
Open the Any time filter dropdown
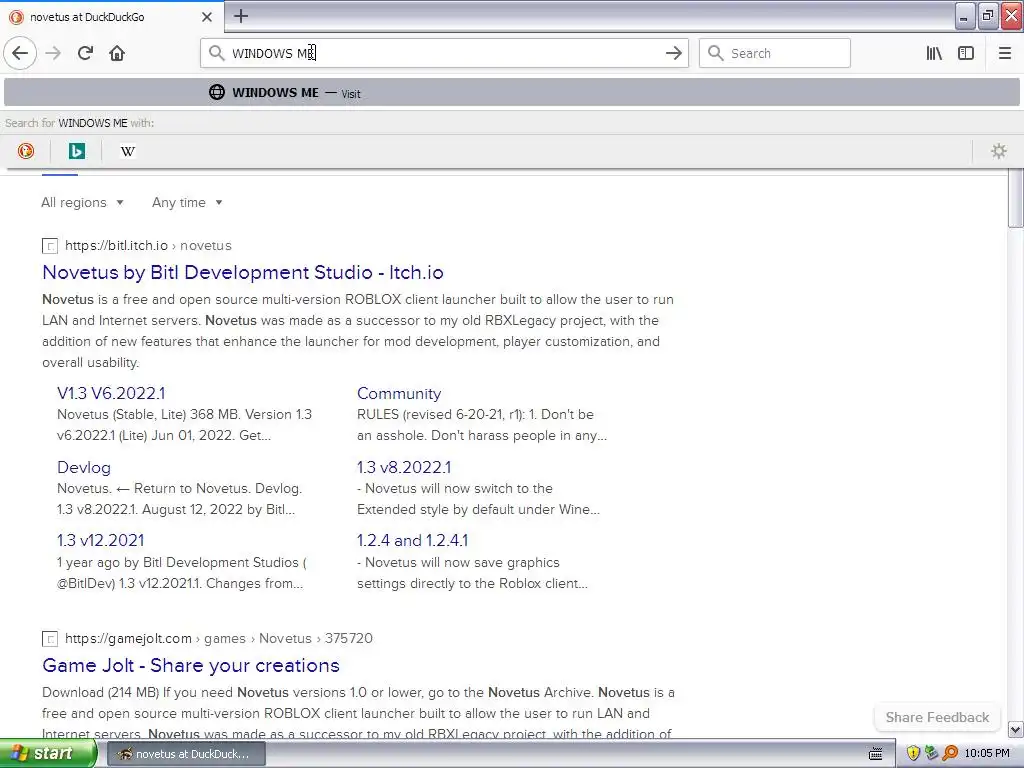point(187,202)
